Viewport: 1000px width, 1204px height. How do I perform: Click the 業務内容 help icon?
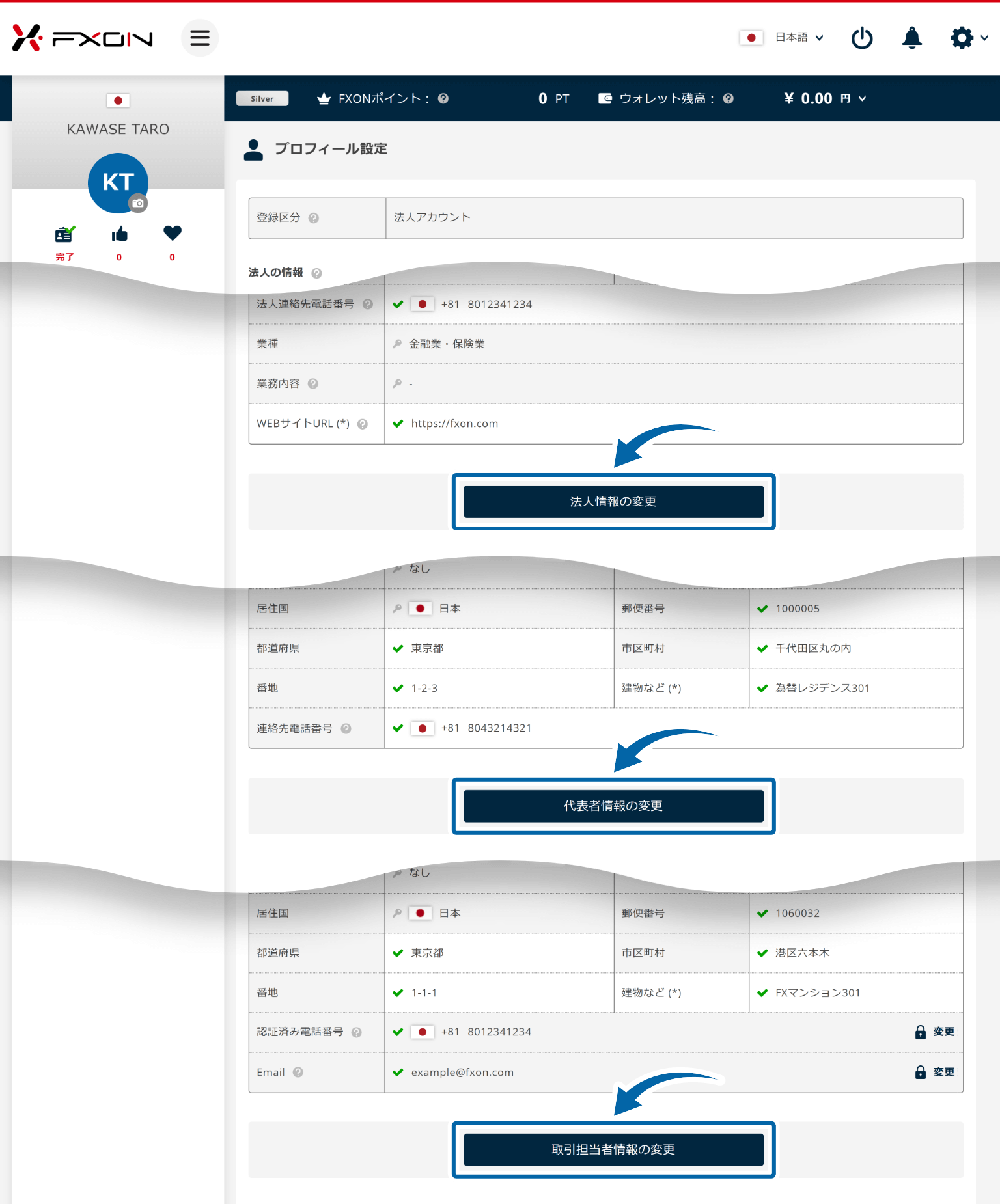tap(313, 383)
